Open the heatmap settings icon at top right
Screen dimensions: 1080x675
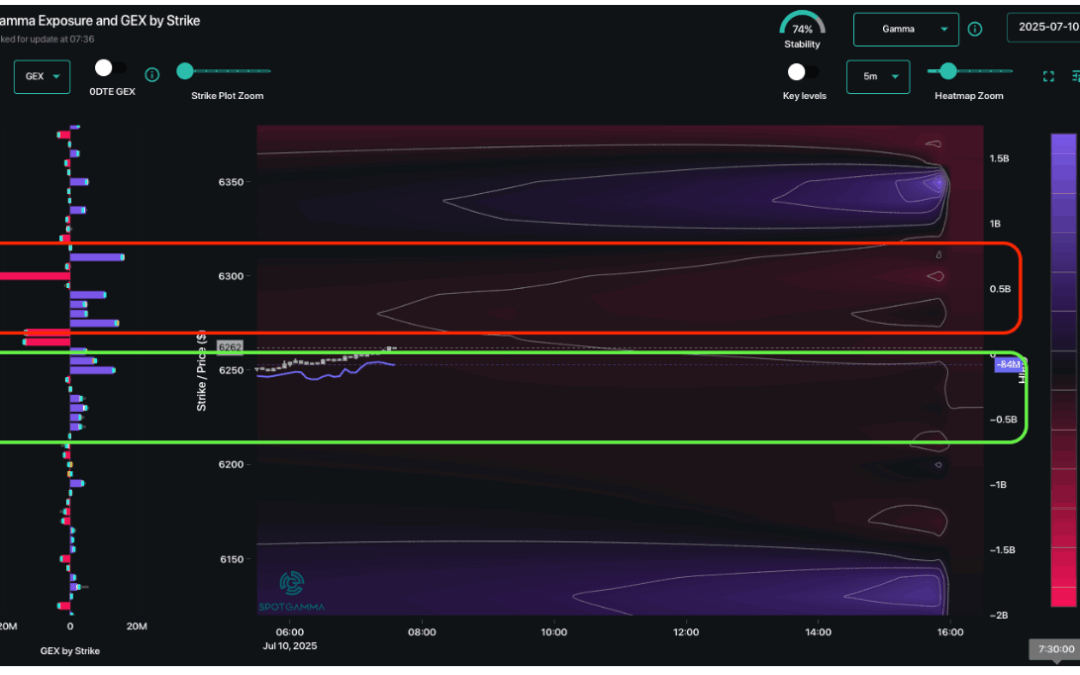tap(1075, 75)
